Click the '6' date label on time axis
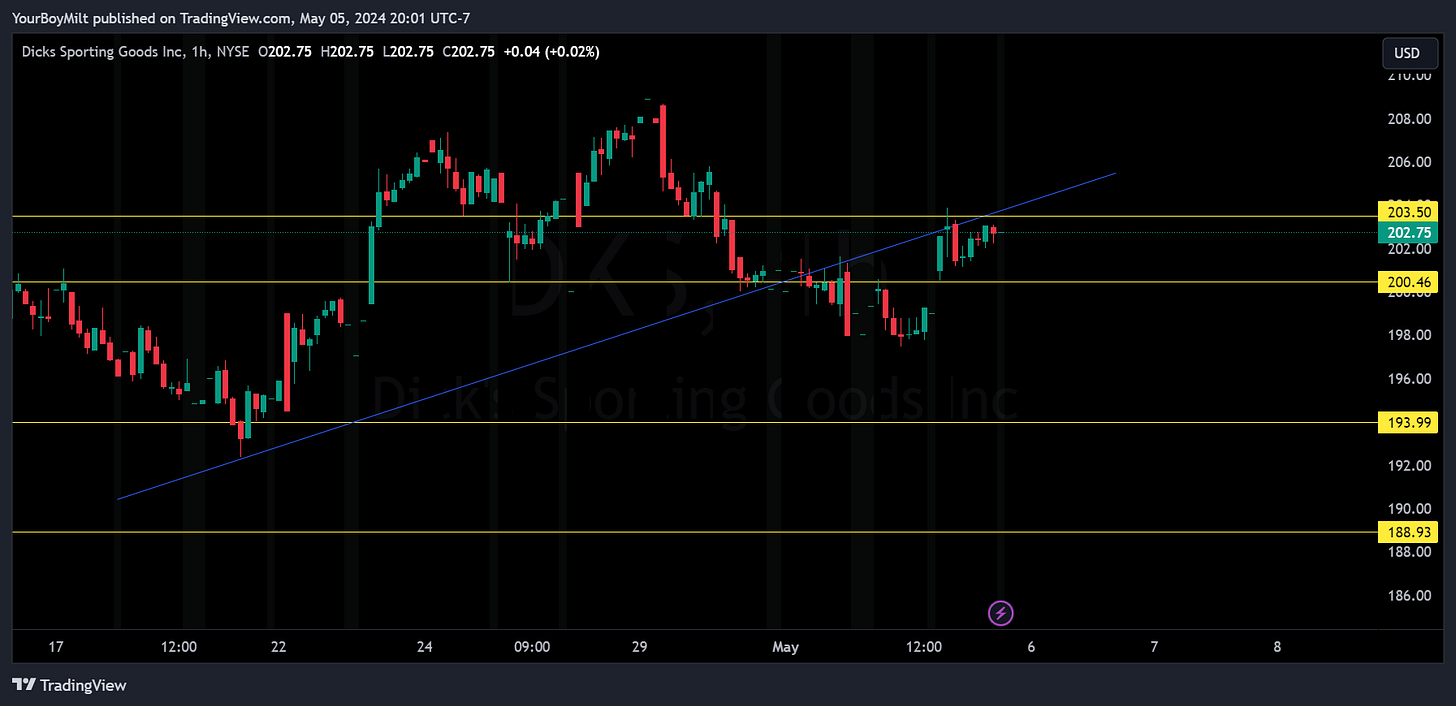This screenshot has height=706, width=1456. pos(1031,647)
